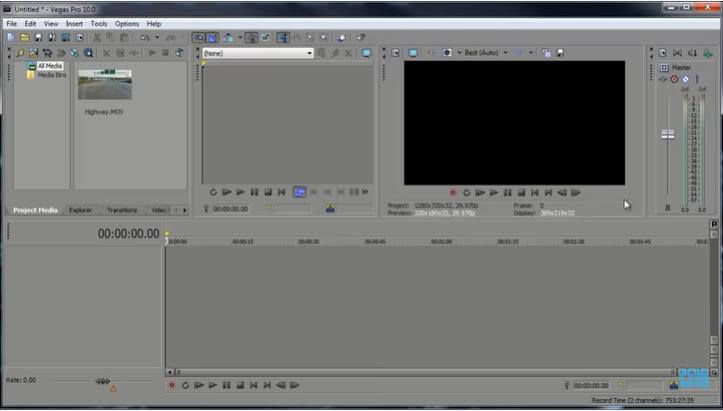Click Import Media icon in Project Media
Viewport: 723px width, 411px height.
click(33, 53)
